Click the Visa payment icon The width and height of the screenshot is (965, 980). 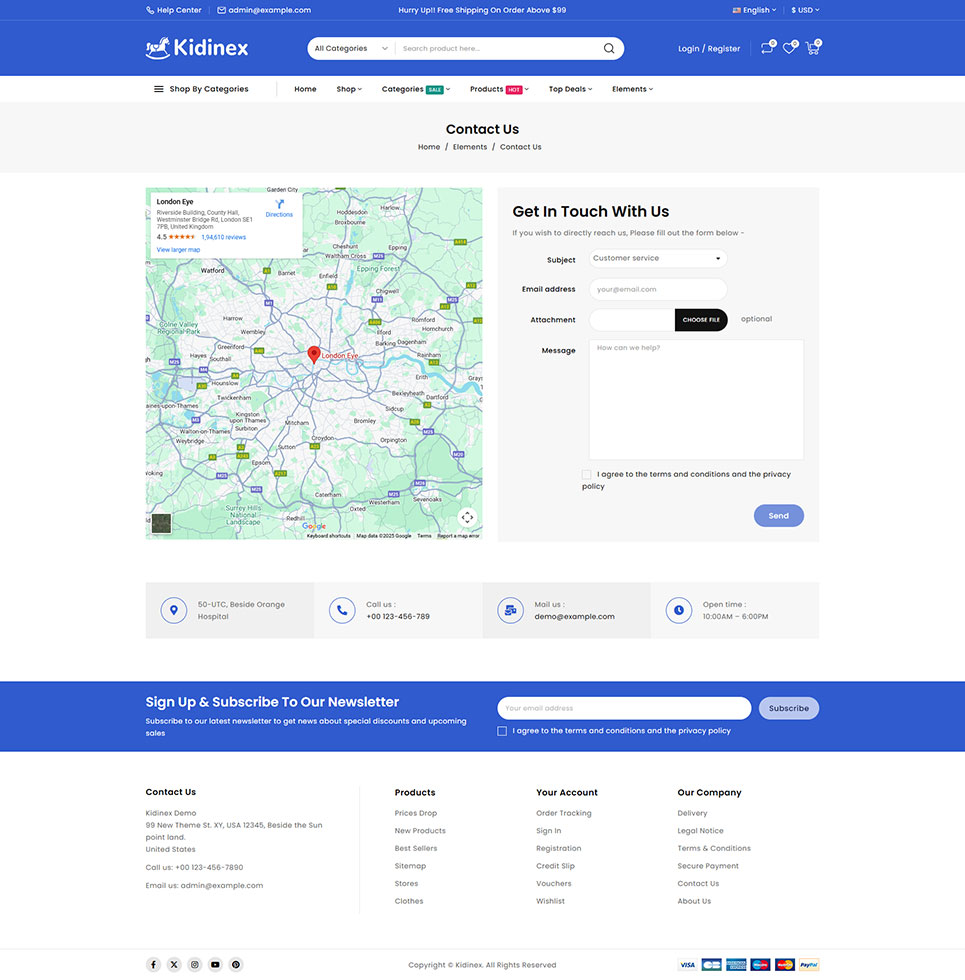(x=687, y=964)
